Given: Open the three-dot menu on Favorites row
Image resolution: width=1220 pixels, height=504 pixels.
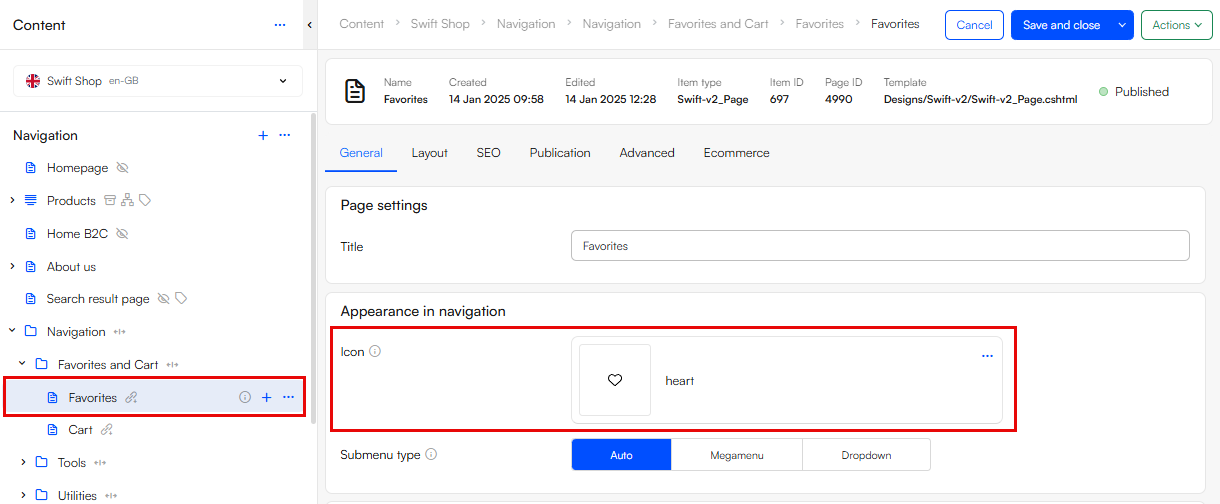Looking at the screenshot, I should [x=288, y=398].
